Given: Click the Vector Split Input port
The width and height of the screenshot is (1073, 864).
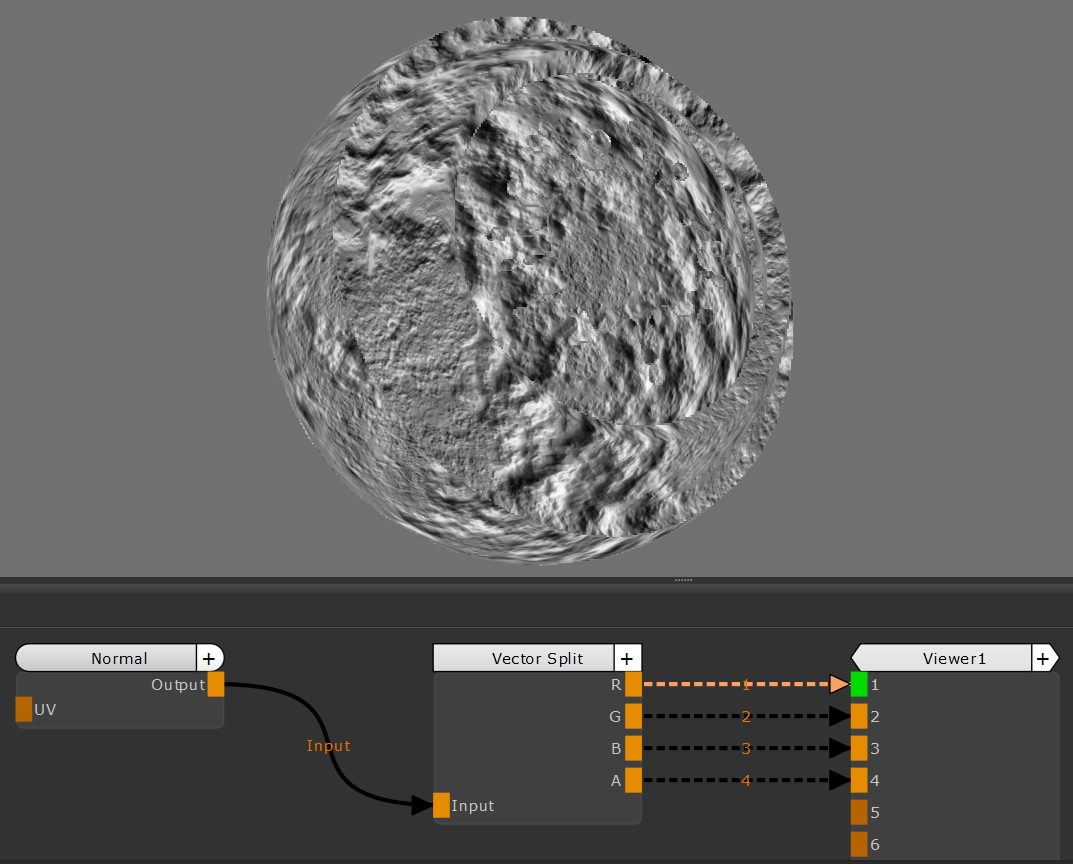Looking at the screenshot, I should point(442,805).
